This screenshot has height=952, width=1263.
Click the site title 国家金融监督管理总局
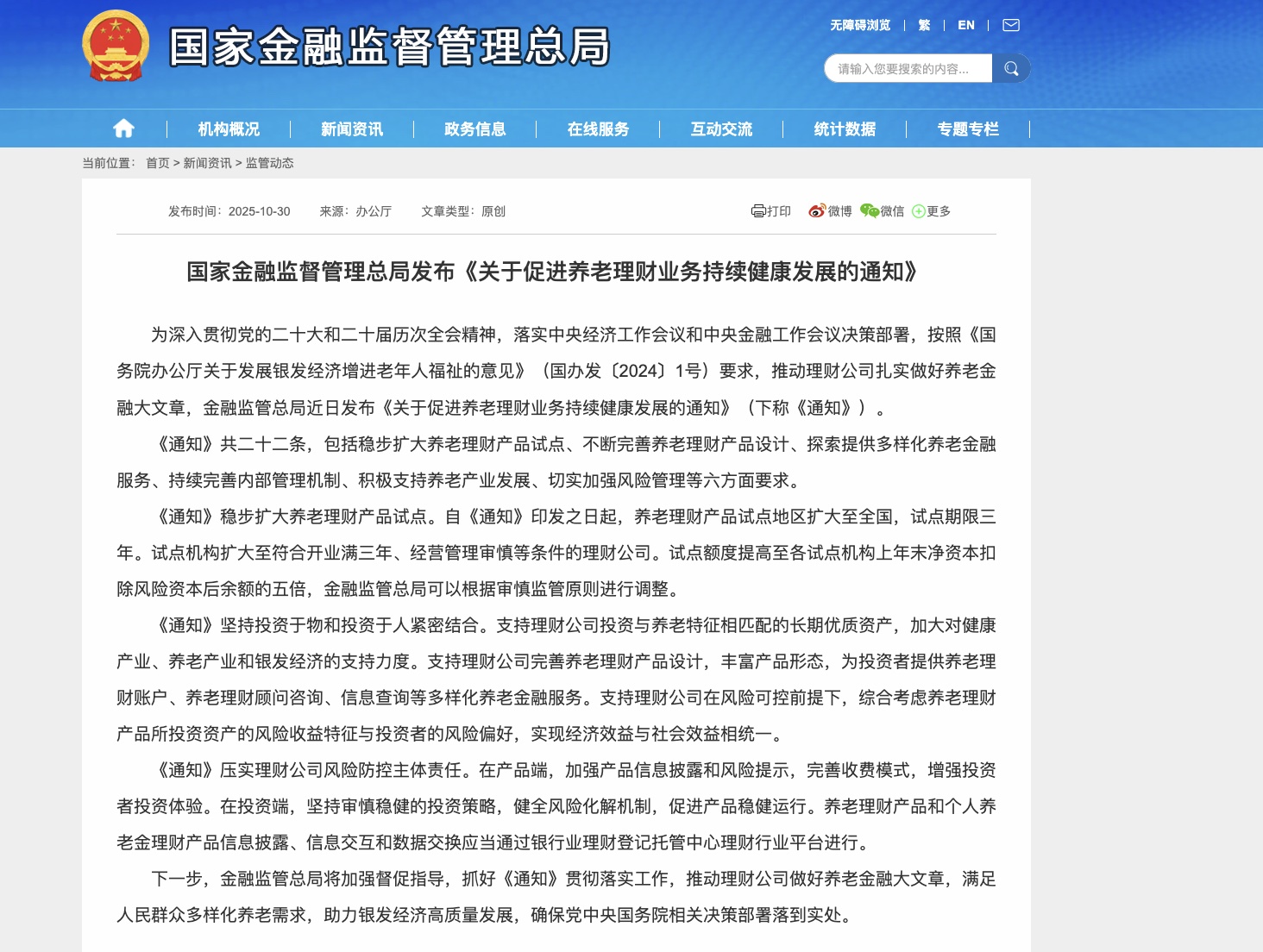tap(390, 46)
